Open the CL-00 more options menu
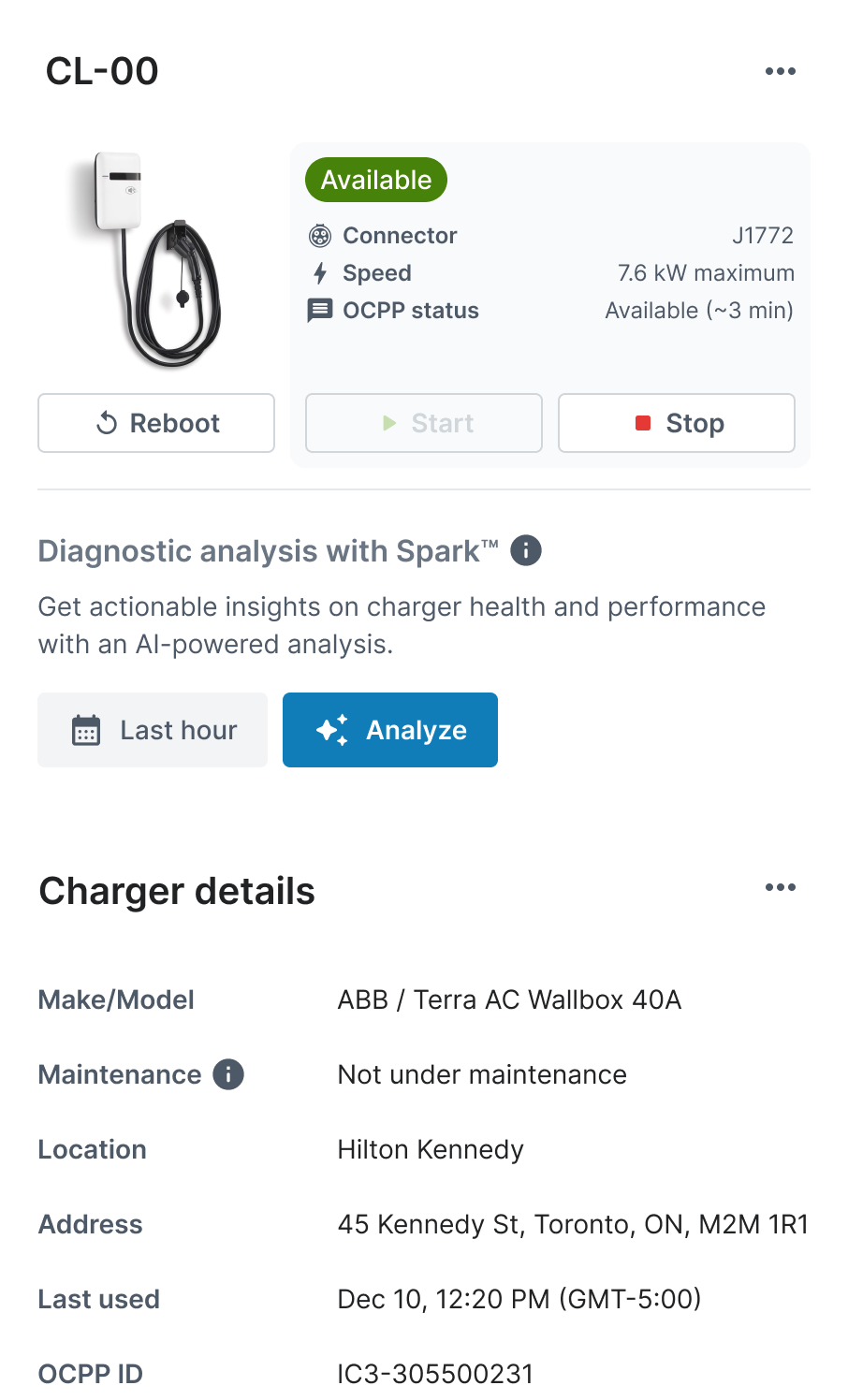The image size is (848, 1400). pos(780,71)
